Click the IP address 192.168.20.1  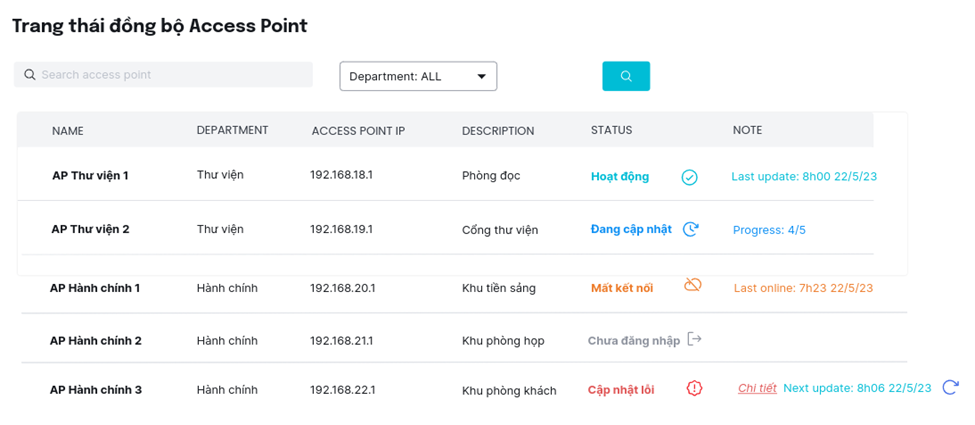(343, 288)
